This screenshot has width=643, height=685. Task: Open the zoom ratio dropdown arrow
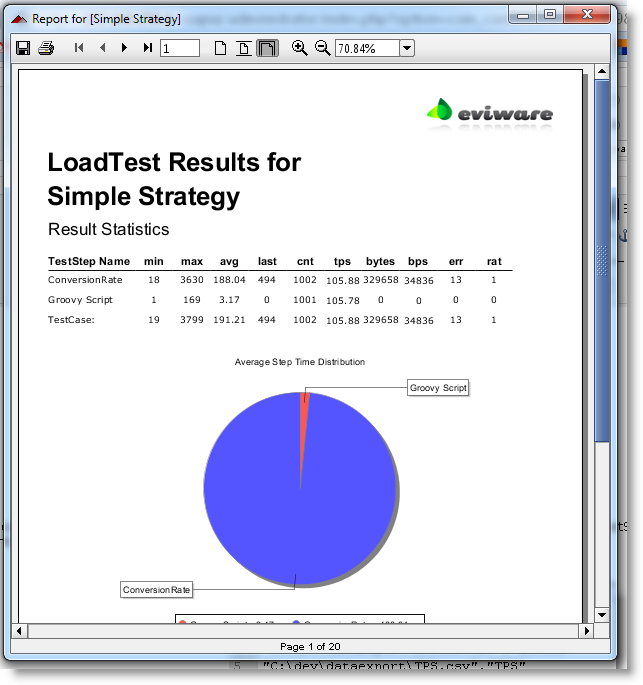(407, 48)
